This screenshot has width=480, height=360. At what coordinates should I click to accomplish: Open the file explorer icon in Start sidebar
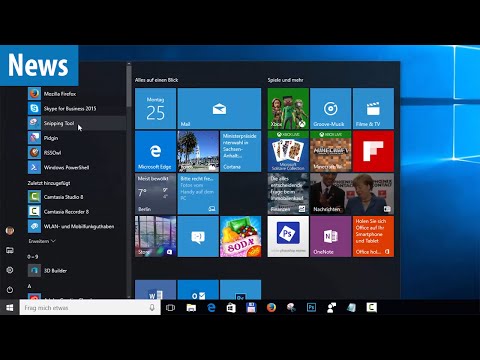click(10, 250)
